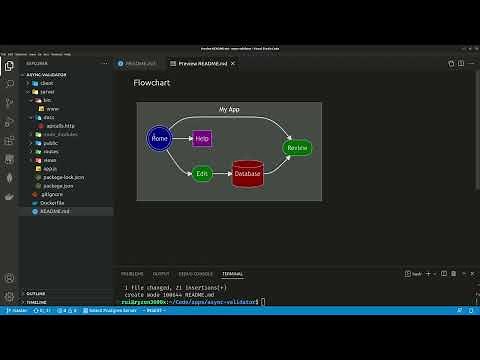Open errors and warnings status counter
The width and height of the screenshot is (480, 360).
(x=67, y=310)
